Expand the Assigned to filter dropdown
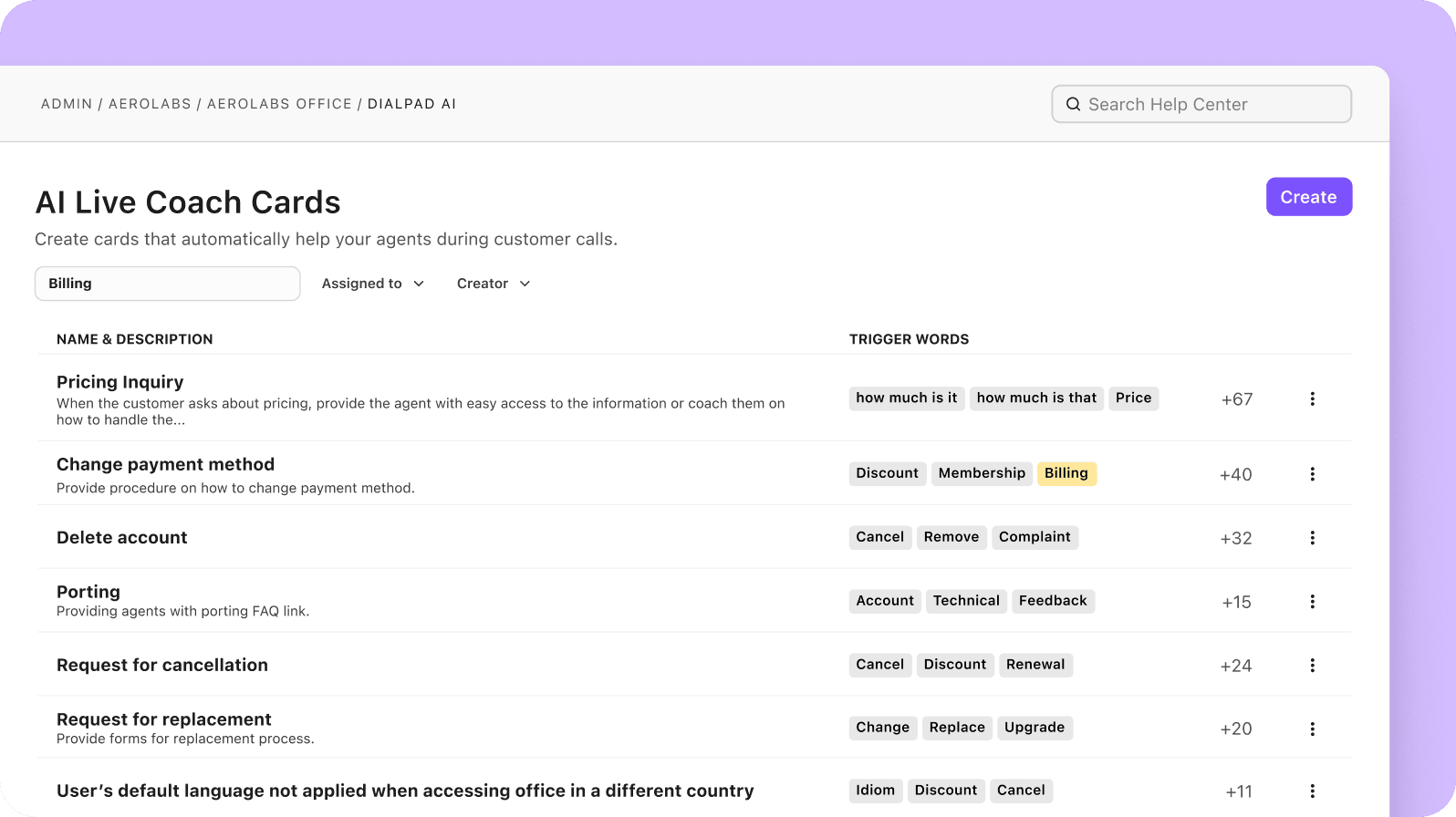Viewport: 1456px width, 817px height. (373, 284)
